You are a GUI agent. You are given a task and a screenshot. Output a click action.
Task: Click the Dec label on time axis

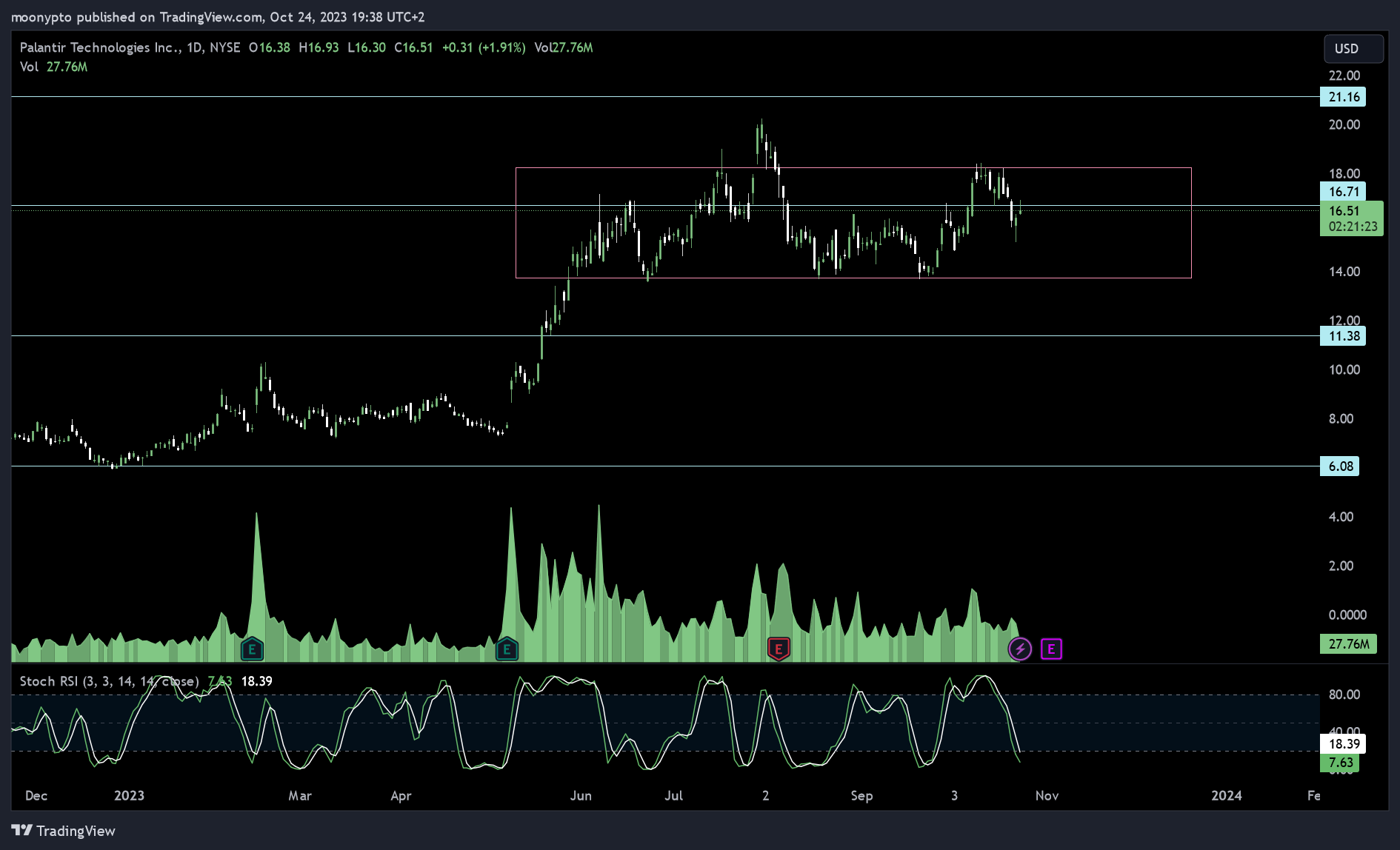(x=36, y=796)
